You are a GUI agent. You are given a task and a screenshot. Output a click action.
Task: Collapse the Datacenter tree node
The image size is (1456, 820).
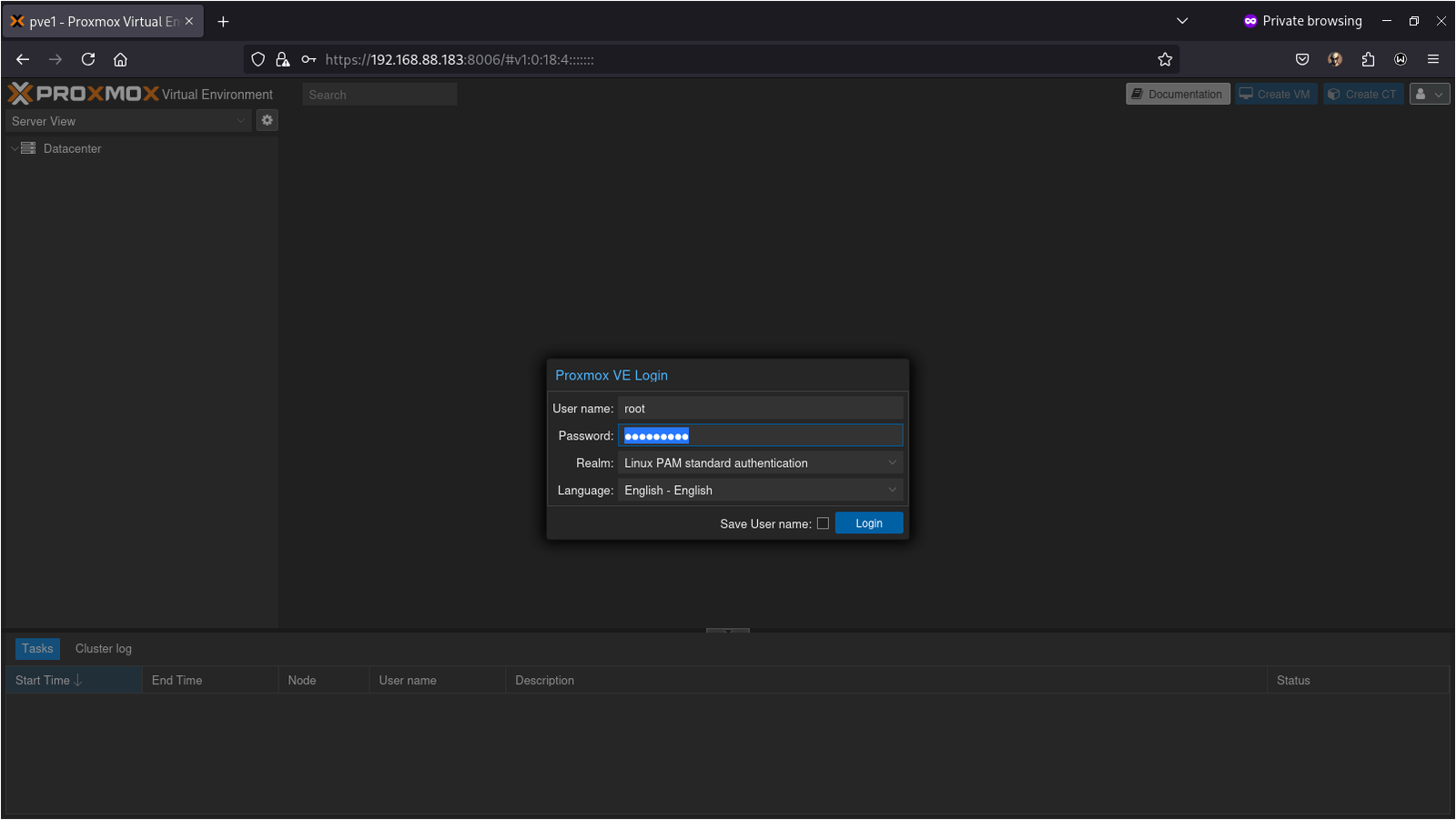coord(15,148)
